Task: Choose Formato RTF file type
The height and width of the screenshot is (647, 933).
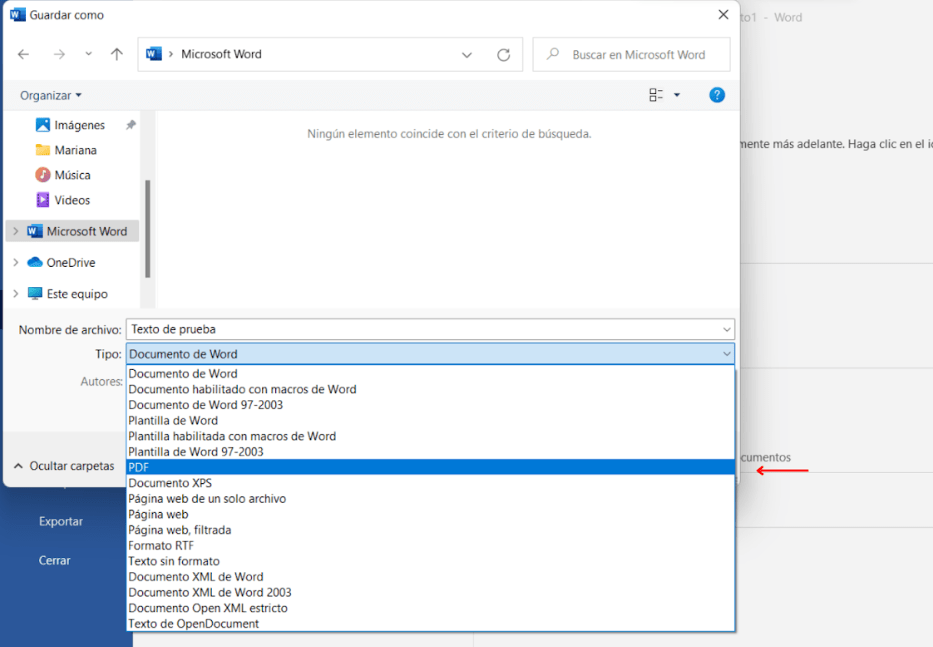Action: [x=161, y=545]
